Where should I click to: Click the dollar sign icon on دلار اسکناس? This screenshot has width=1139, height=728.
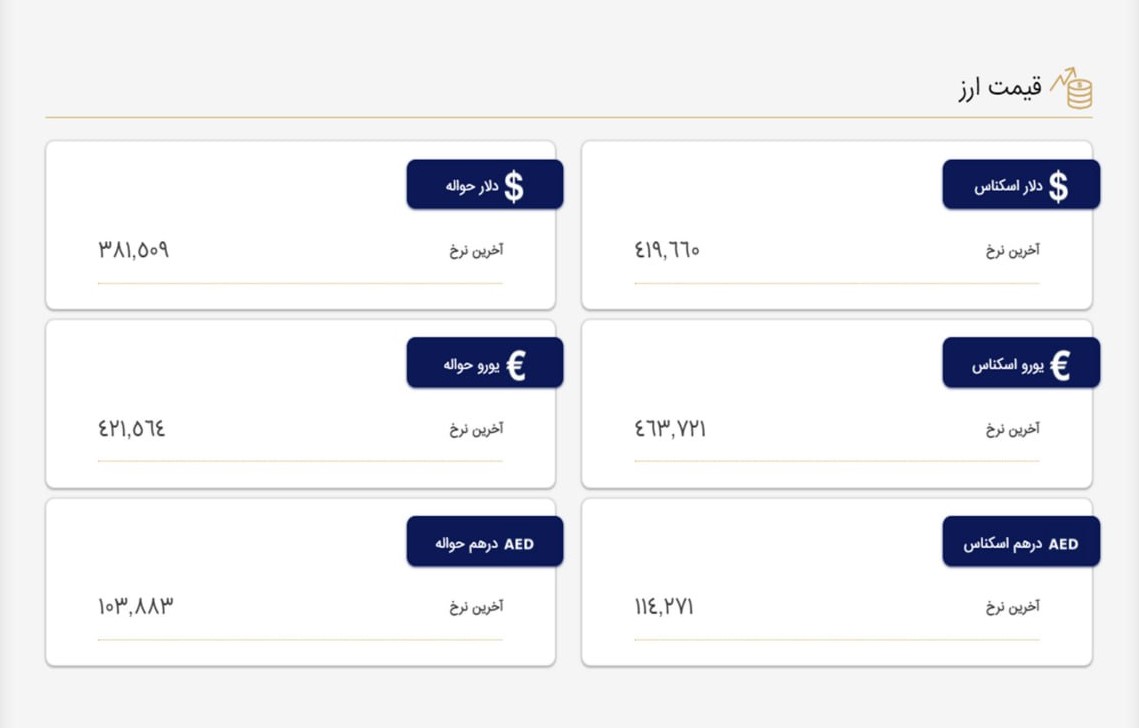(x=1058, y=186)
